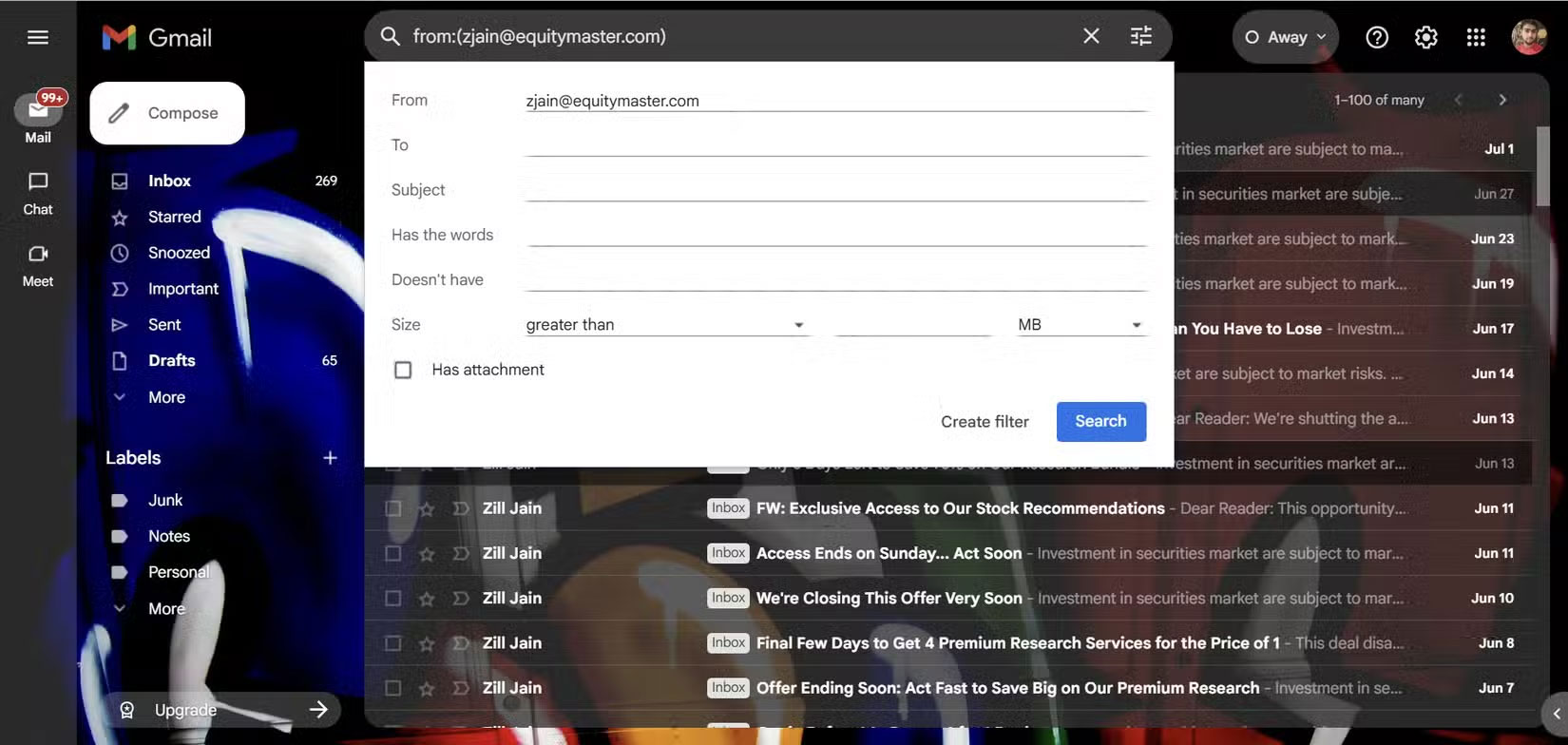Check the Has attachment box
1568x745 pixels.
click(x=403, y=370)
